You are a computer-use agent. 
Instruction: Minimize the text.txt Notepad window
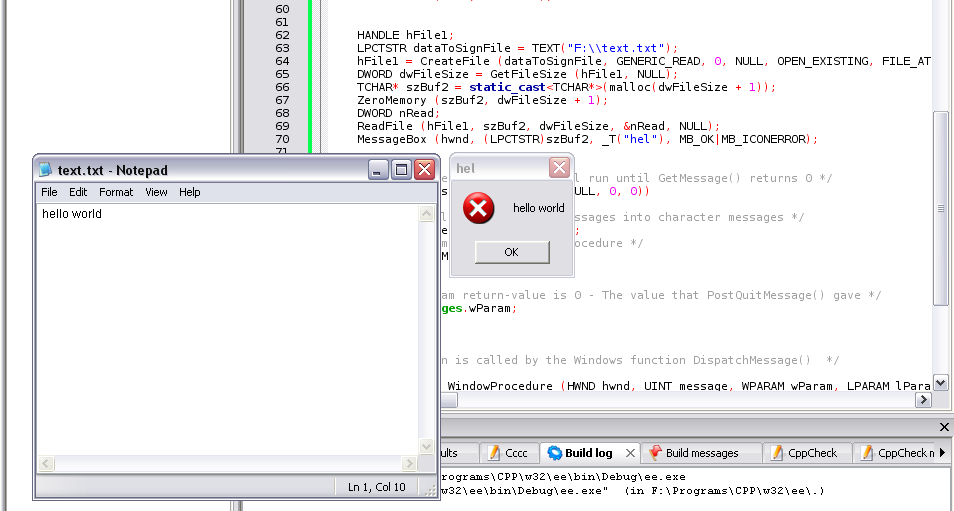pyautogui.click(x=378, y=170)
